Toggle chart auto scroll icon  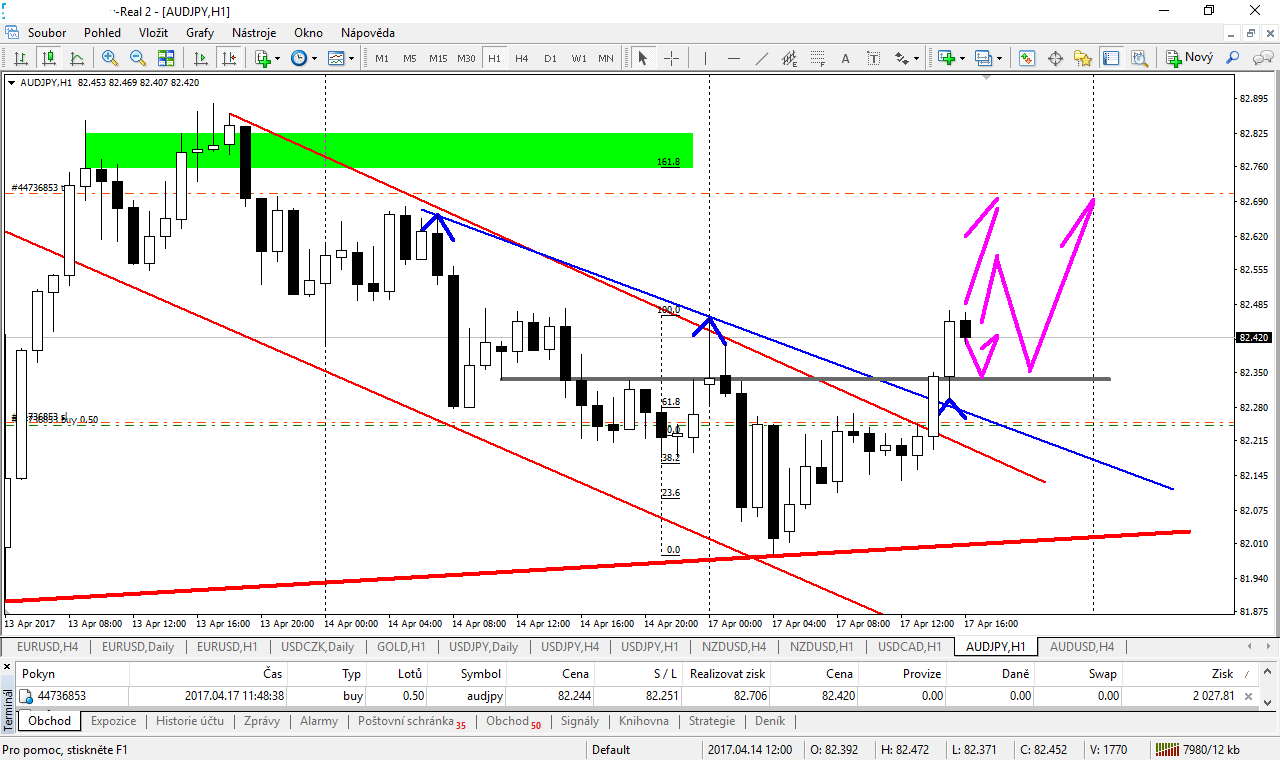[x=201, y=58]
